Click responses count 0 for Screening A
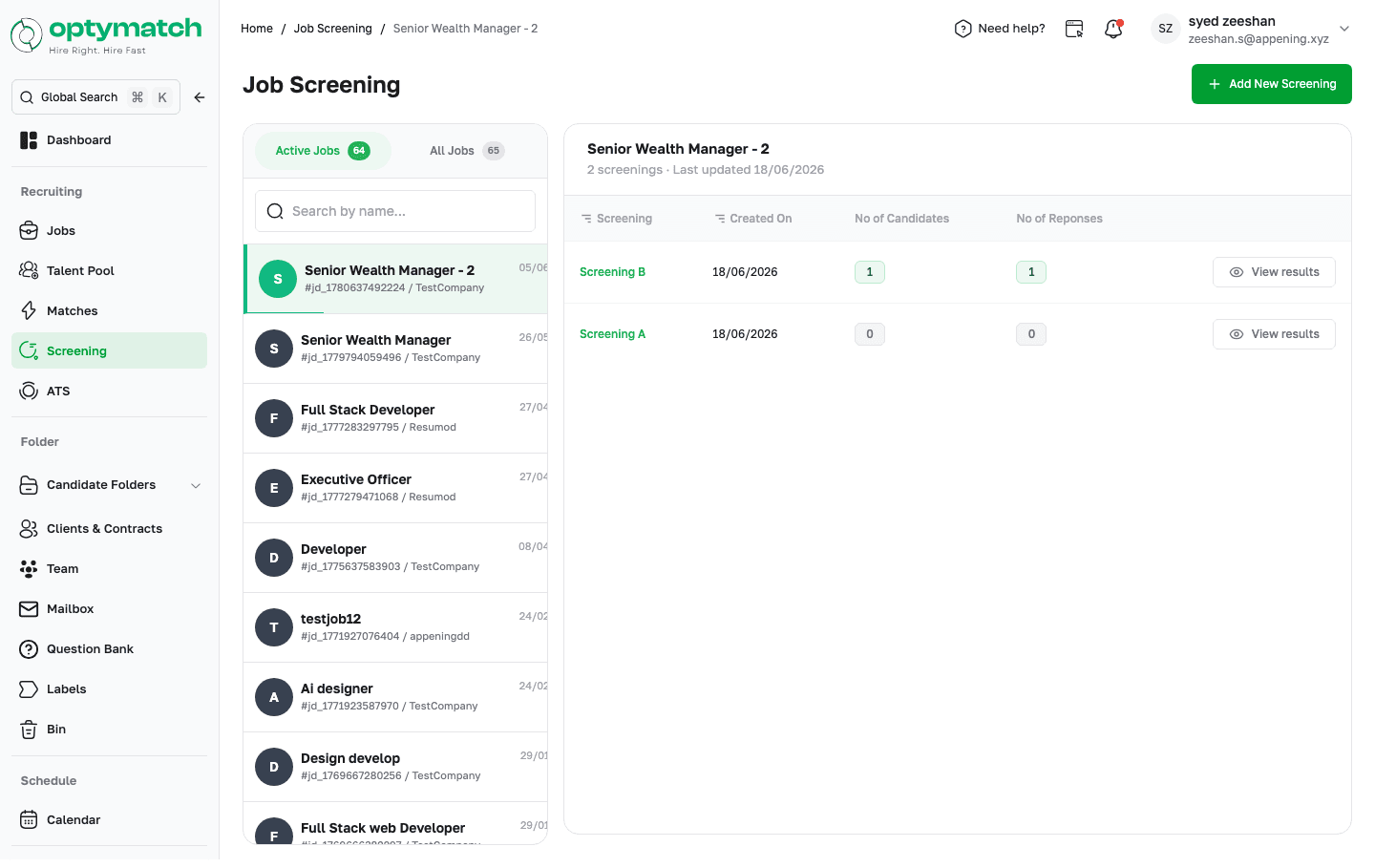1375x868 pixels. [1031, 334]
